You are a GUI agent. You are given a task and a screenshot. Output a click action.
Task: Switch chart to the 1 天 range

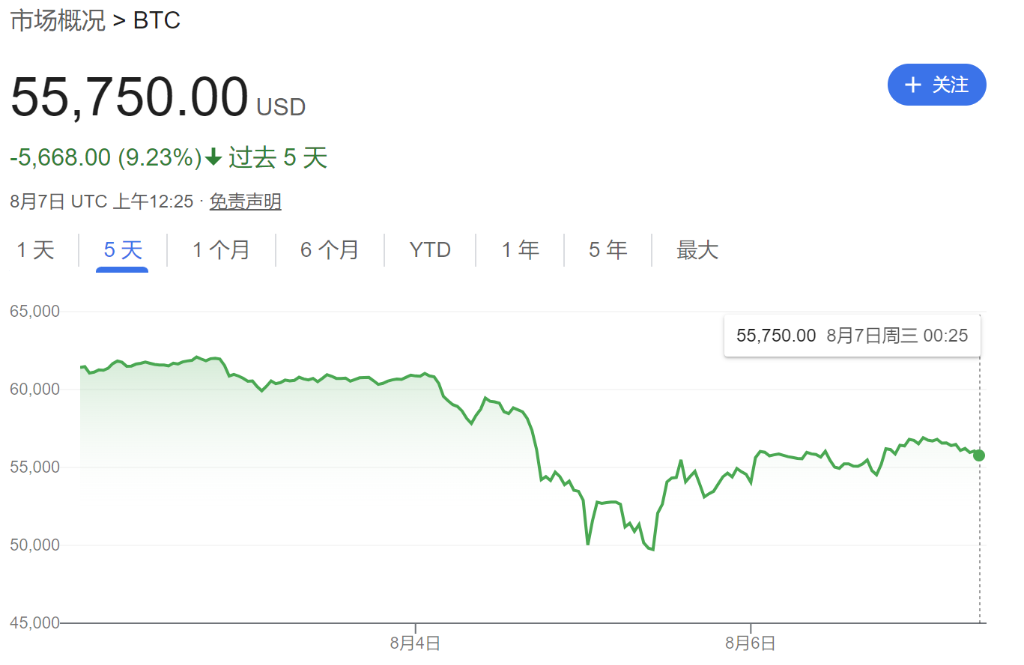pyautogui.click(x=35, y=250)
